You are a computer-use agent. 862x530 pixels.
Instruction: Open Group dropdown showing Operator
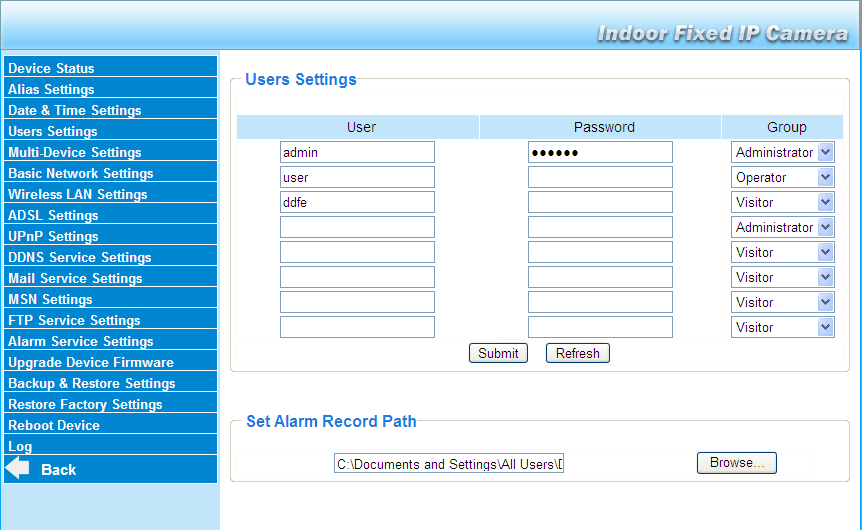click(x=782, y=177)
